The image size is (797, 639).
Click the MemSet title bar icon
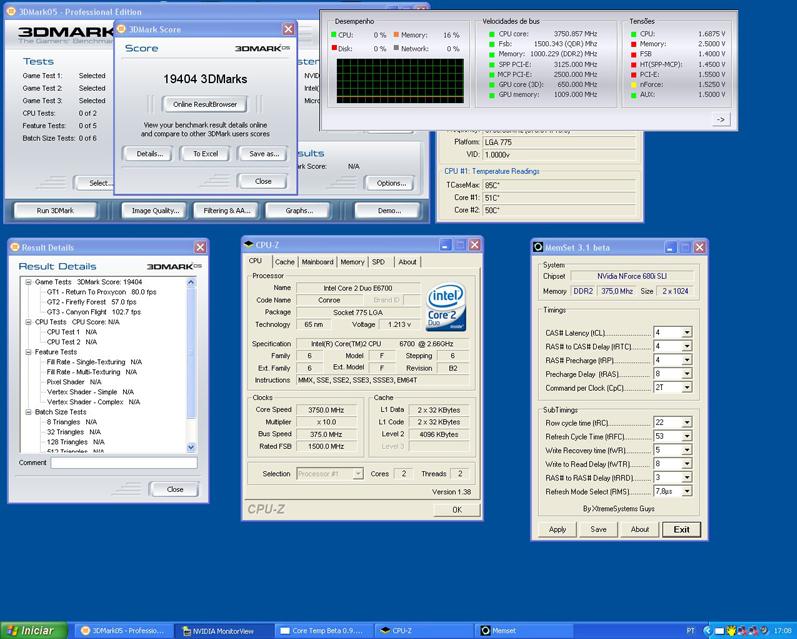(x=538, y=247)
